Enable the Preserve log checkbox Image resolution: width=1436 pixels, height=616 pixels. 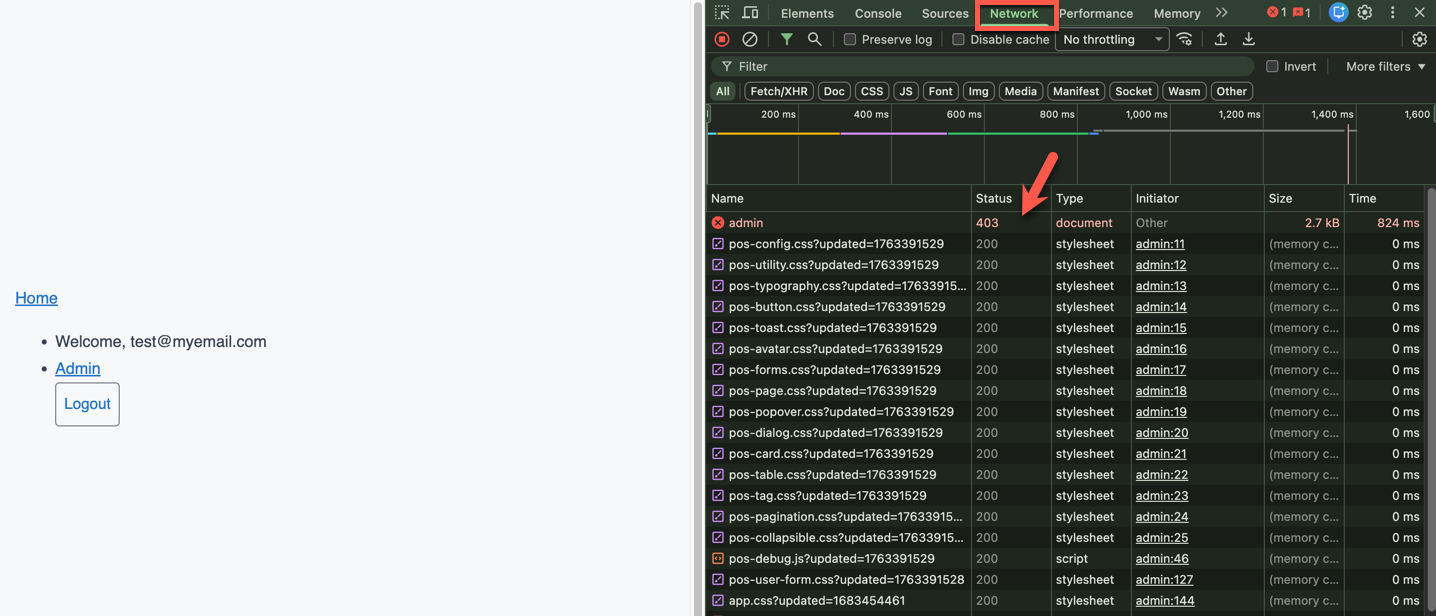pyautogui.click(x=851, y=39)
